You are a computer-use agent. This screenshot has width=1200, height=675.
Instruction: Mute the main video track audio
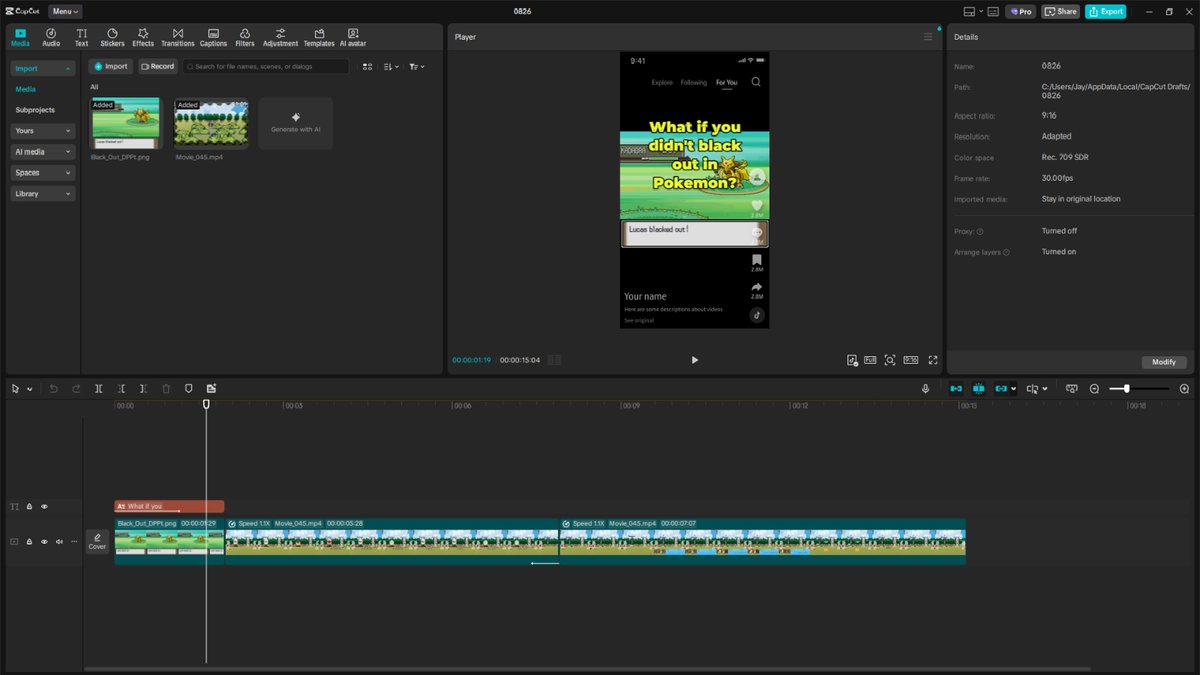point(59,541)
